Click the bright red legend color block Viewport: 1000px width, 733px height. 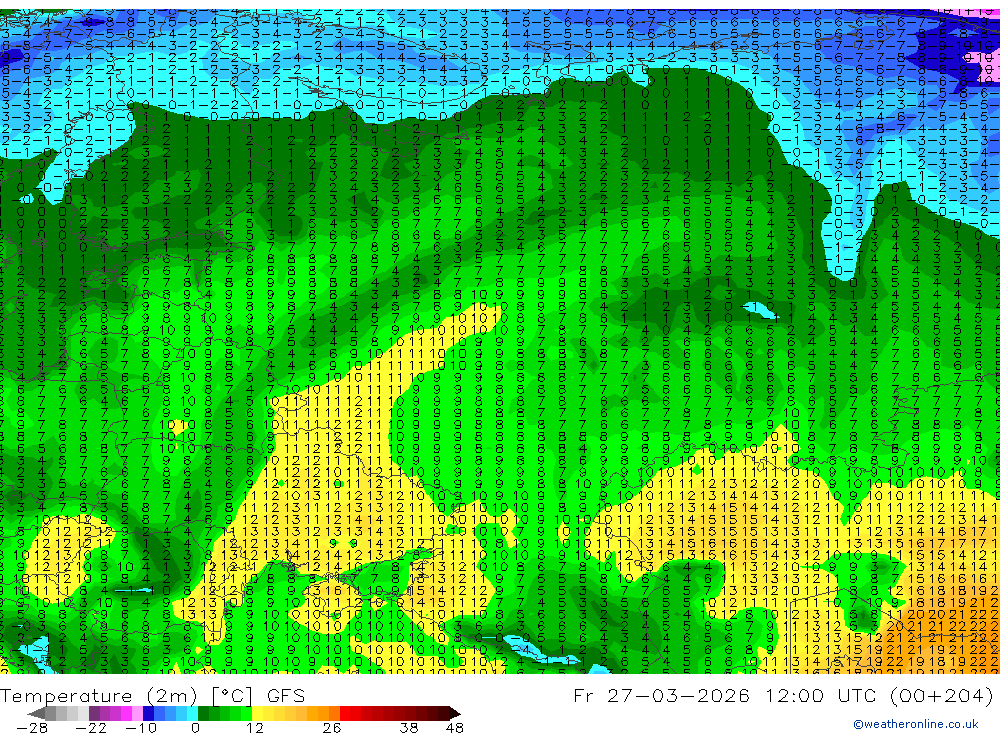point(345,713)
